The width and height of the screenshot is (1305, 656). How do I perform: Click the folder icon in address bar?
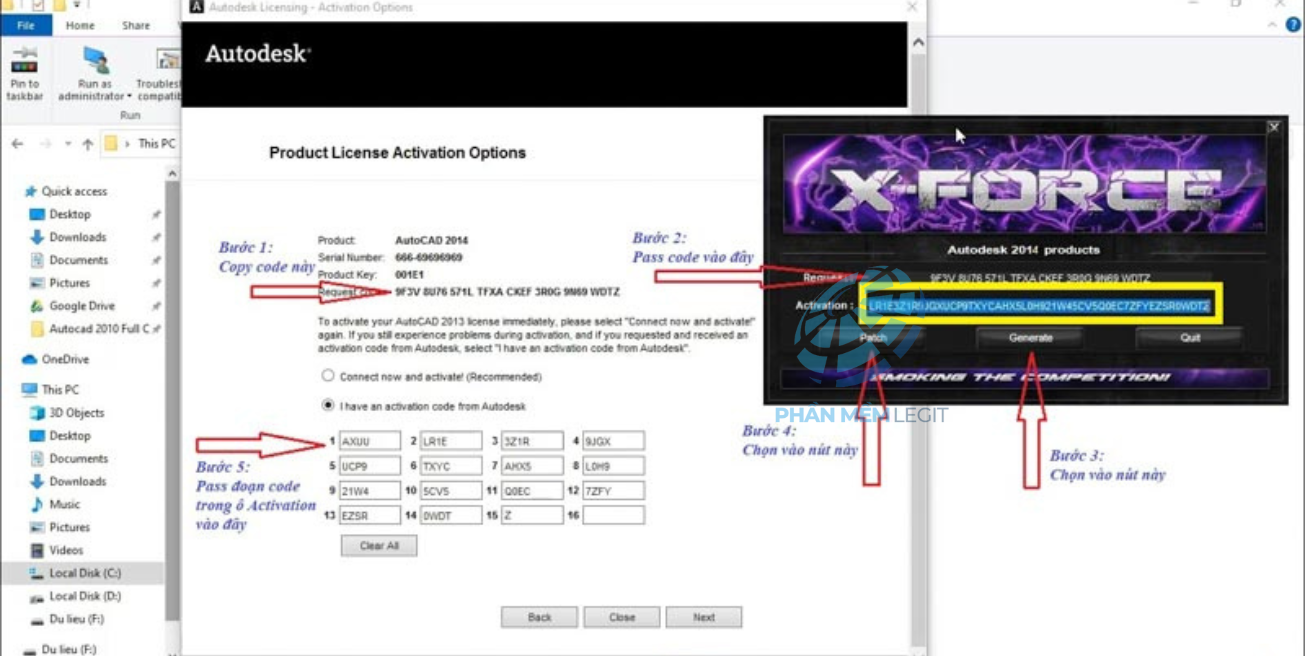(x=111, y=143)
